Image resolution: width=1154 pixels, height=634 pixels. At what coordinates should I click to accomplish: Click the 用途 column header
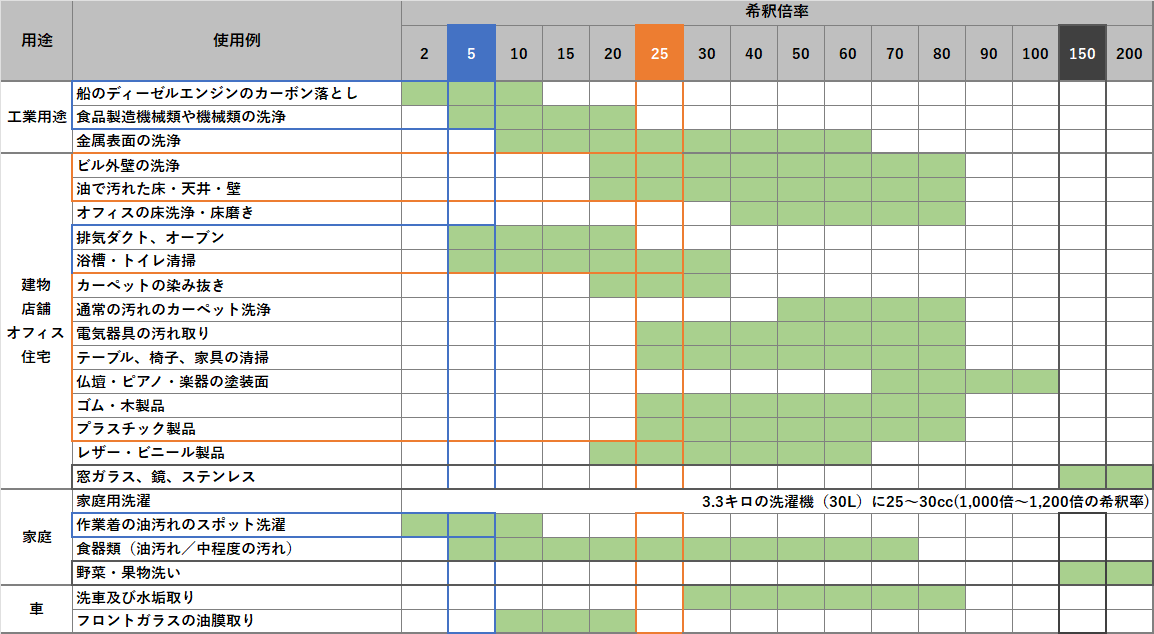point(36,41)
